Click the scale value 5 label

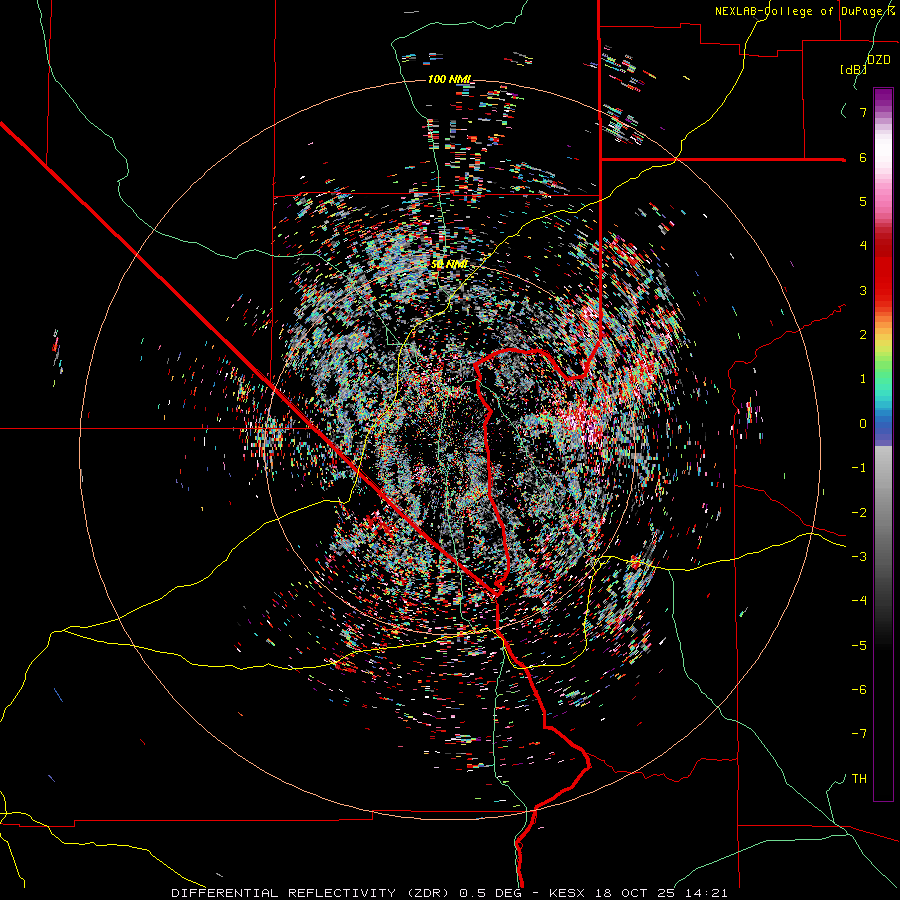(x=863, y=201)
